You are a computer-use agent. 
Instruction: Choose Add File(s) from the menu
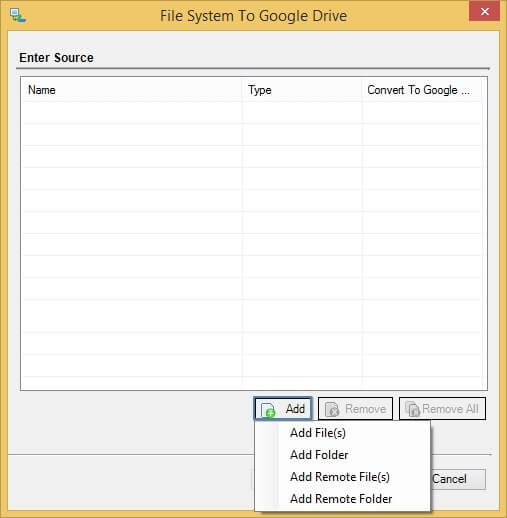point(342,433)
